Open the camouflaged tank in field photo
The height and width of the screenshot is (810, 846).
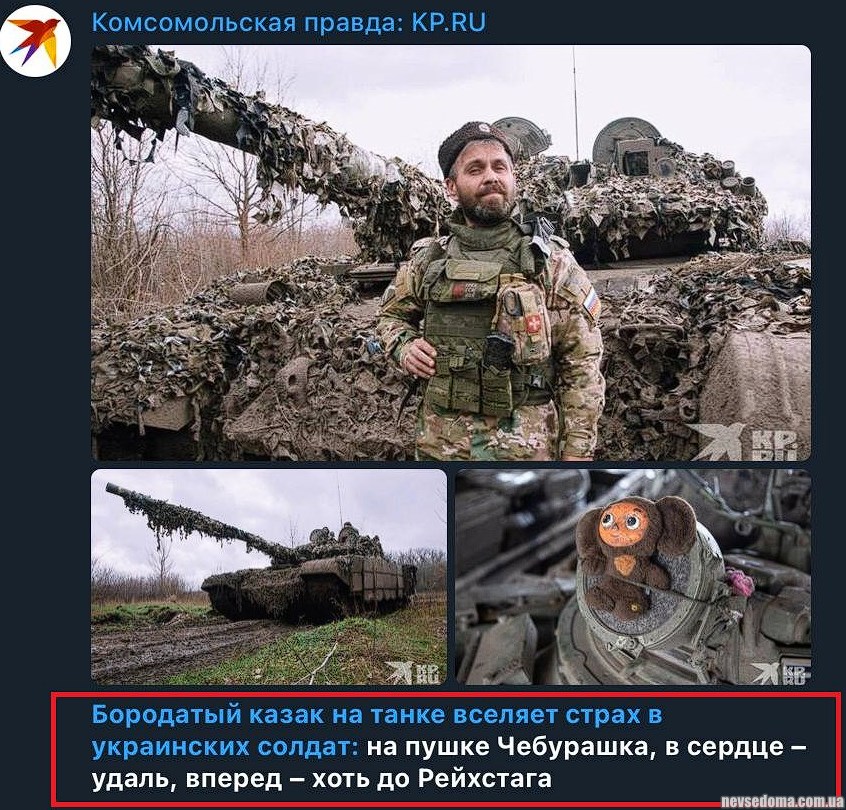[x=269, y=577]
